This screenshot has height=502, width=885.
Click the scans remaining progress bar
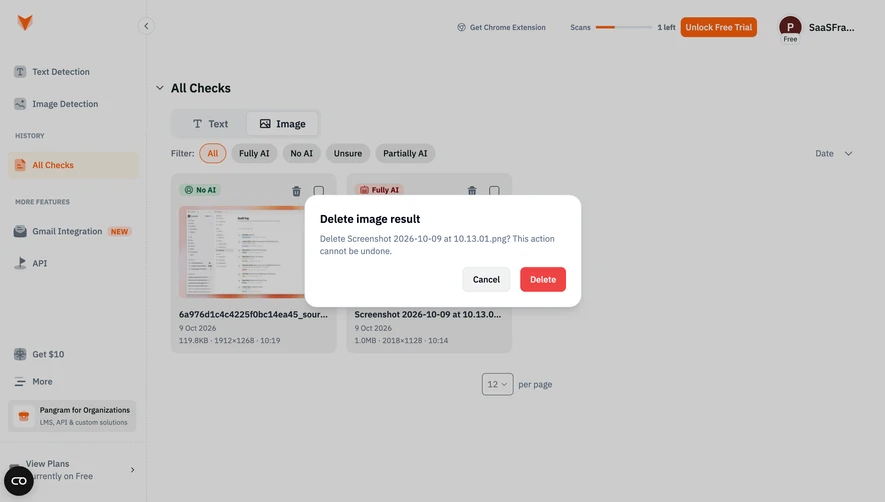[623, 27]
